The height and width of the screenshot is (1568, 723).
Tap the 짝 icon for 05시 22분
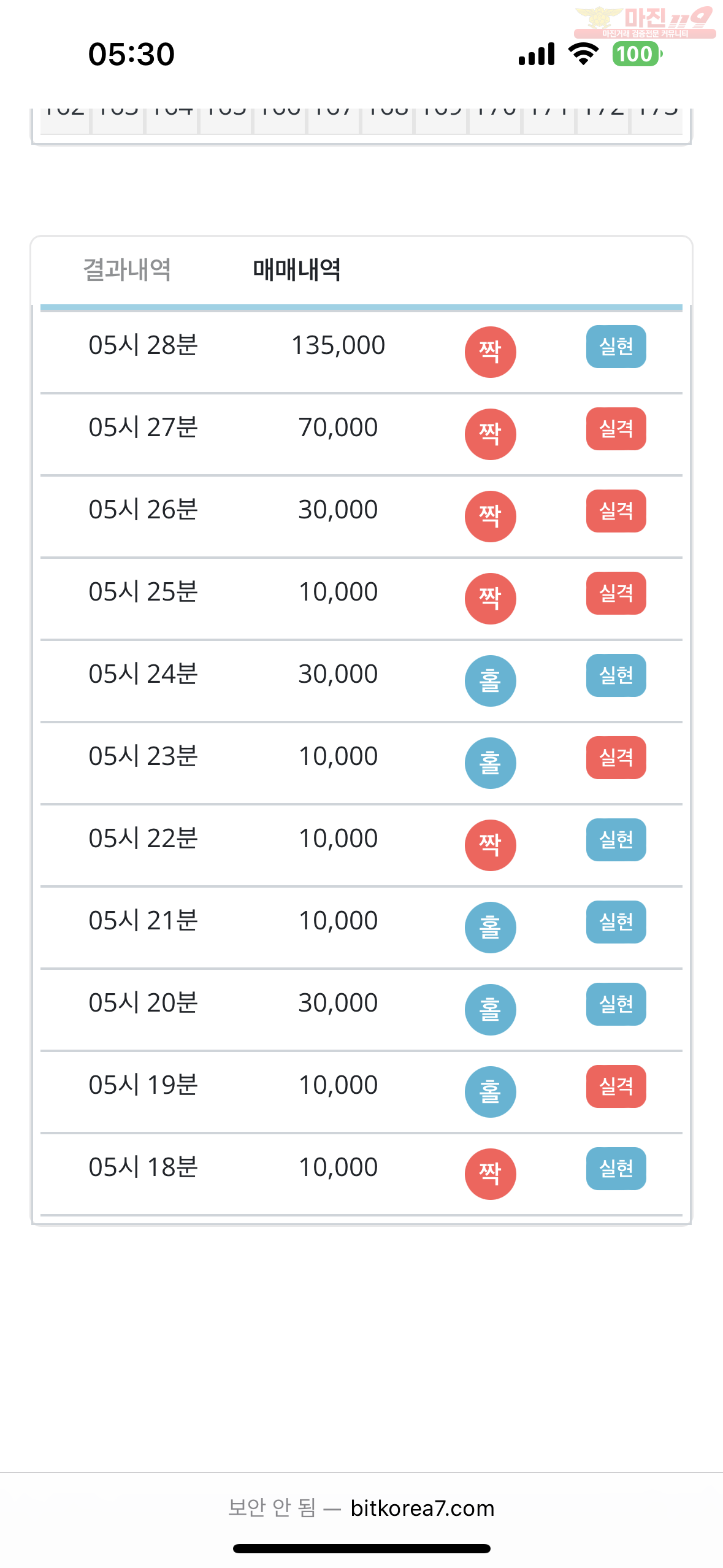point(490,845)
